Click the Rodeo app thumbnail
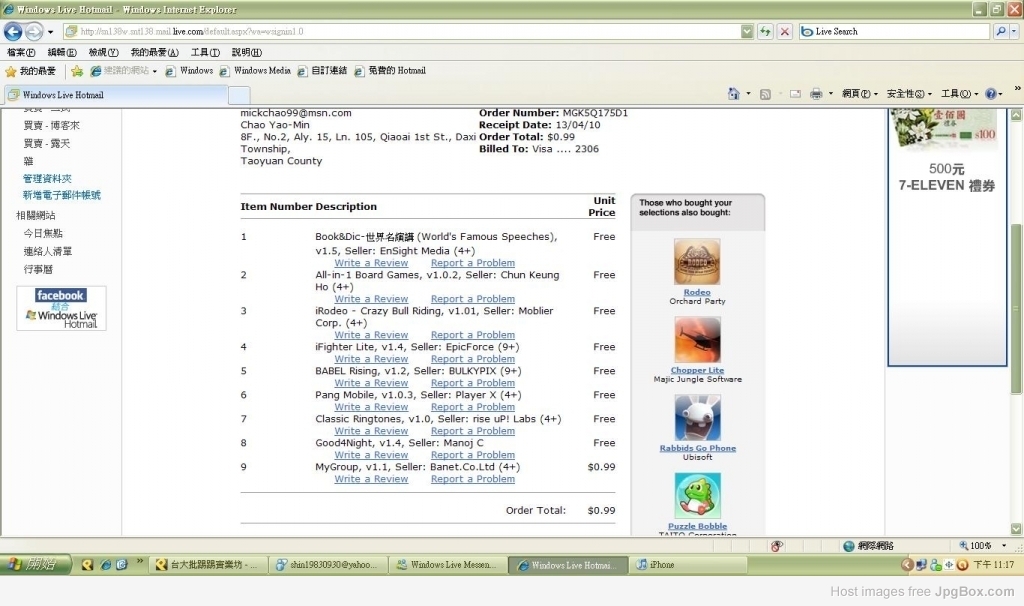This screenshot has width=1024, height=606. coord(697,262)
